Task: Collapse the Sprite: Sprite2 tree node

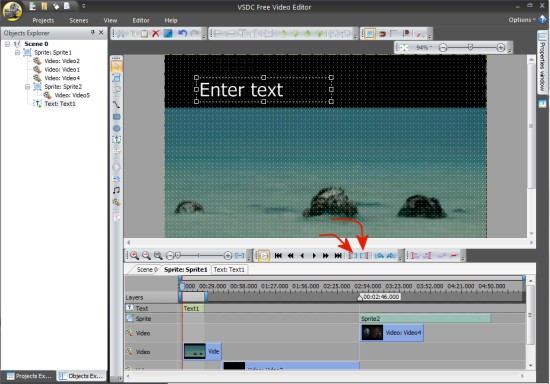Action: coord(28,87)
